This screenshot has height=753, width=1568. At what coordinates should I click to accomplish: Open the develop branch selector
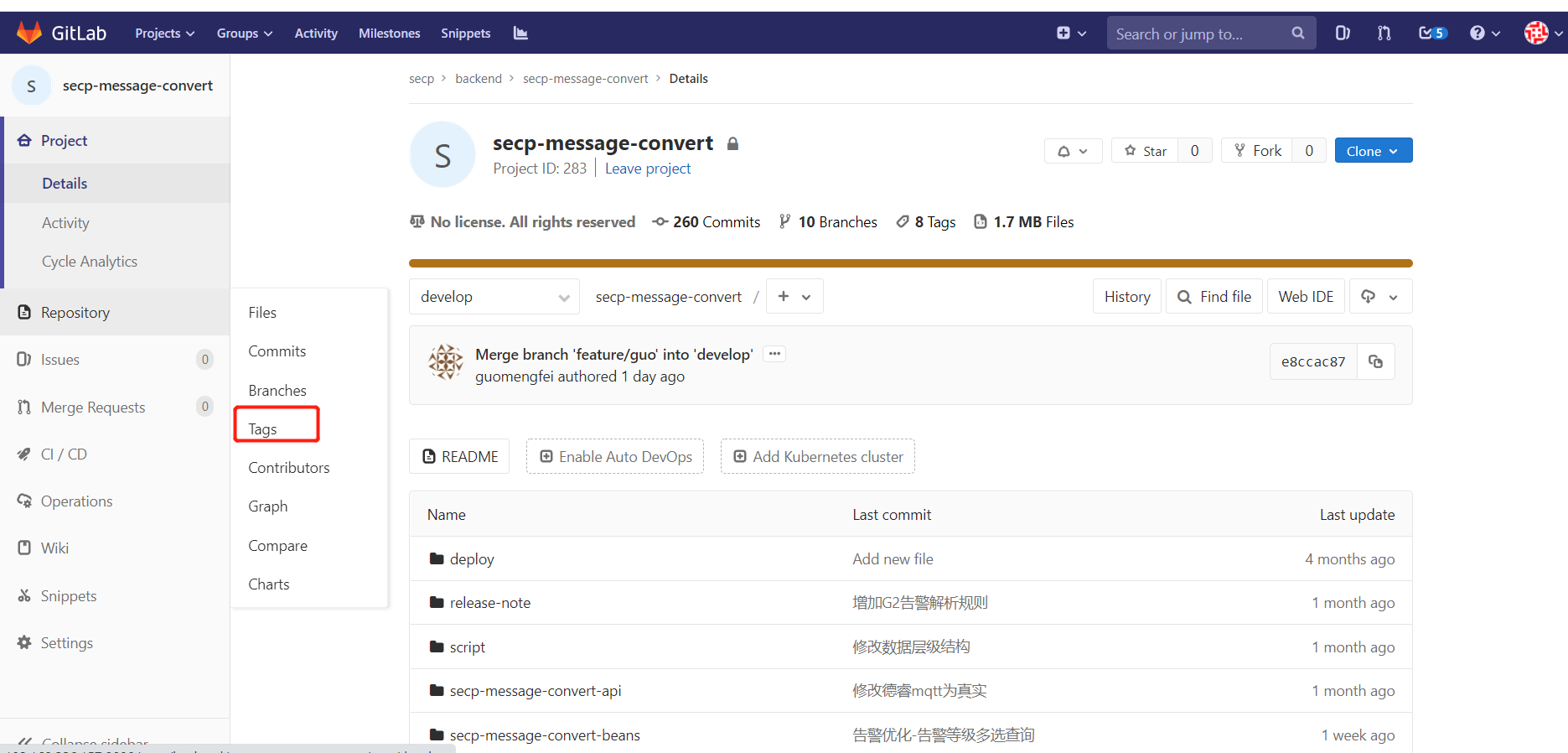tap(494, 297)
